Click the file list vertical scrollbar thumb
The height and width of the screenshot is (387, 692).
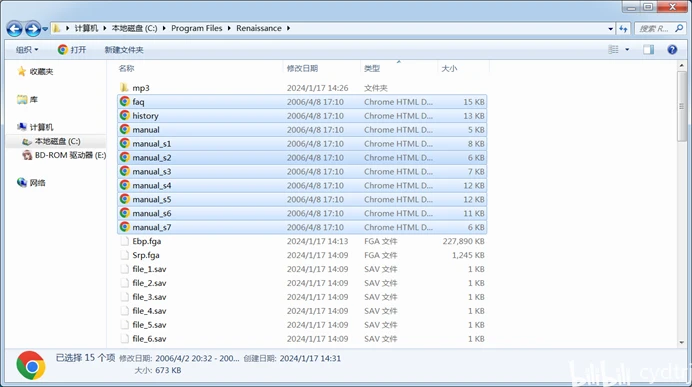pos(681,106)
